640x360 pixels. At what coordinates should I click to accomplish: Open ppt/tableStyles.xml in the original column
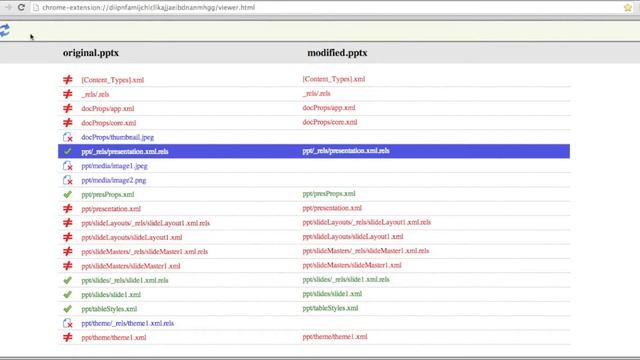tap(109, 309)
